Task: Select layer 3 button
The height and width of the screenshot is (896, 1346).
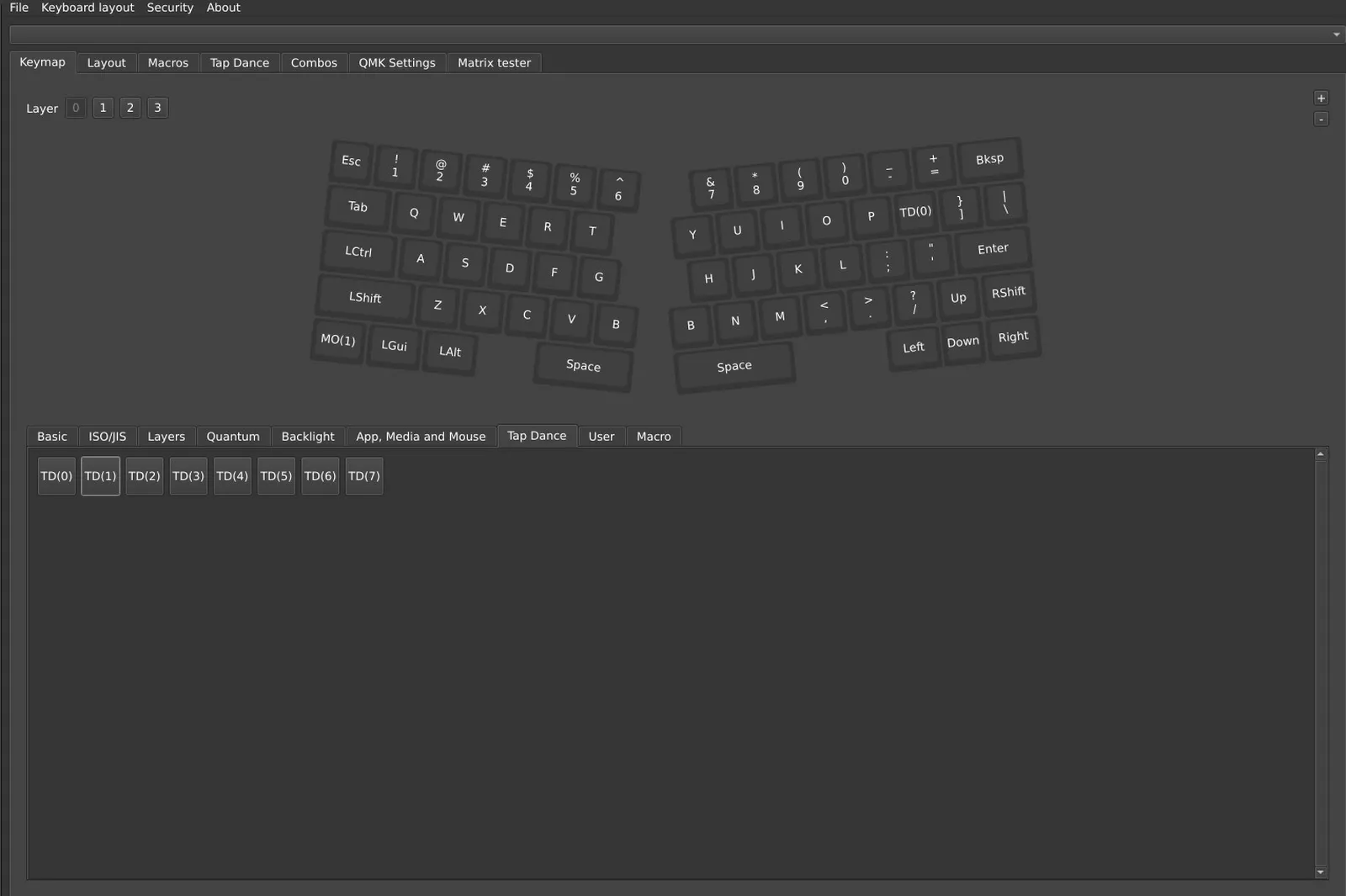Action: tap(157, 108)
